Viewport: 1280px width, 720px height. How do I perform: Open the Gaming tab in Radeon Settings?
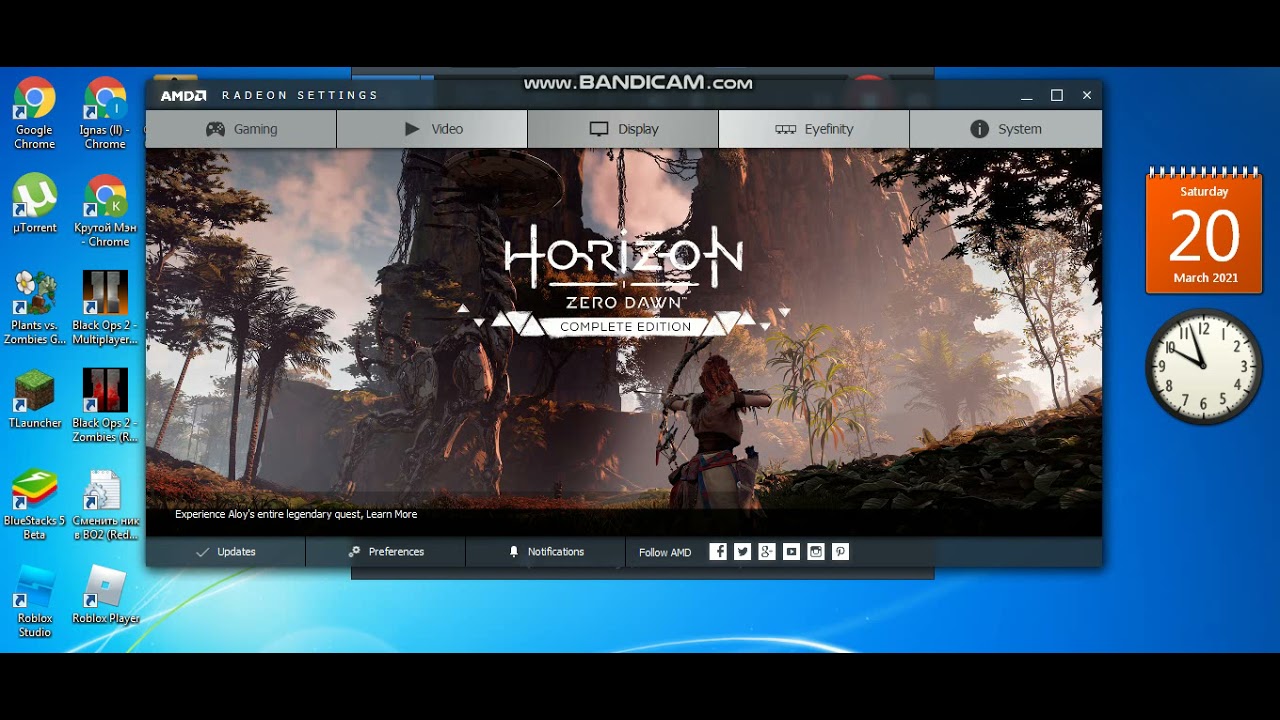point(241,129)
